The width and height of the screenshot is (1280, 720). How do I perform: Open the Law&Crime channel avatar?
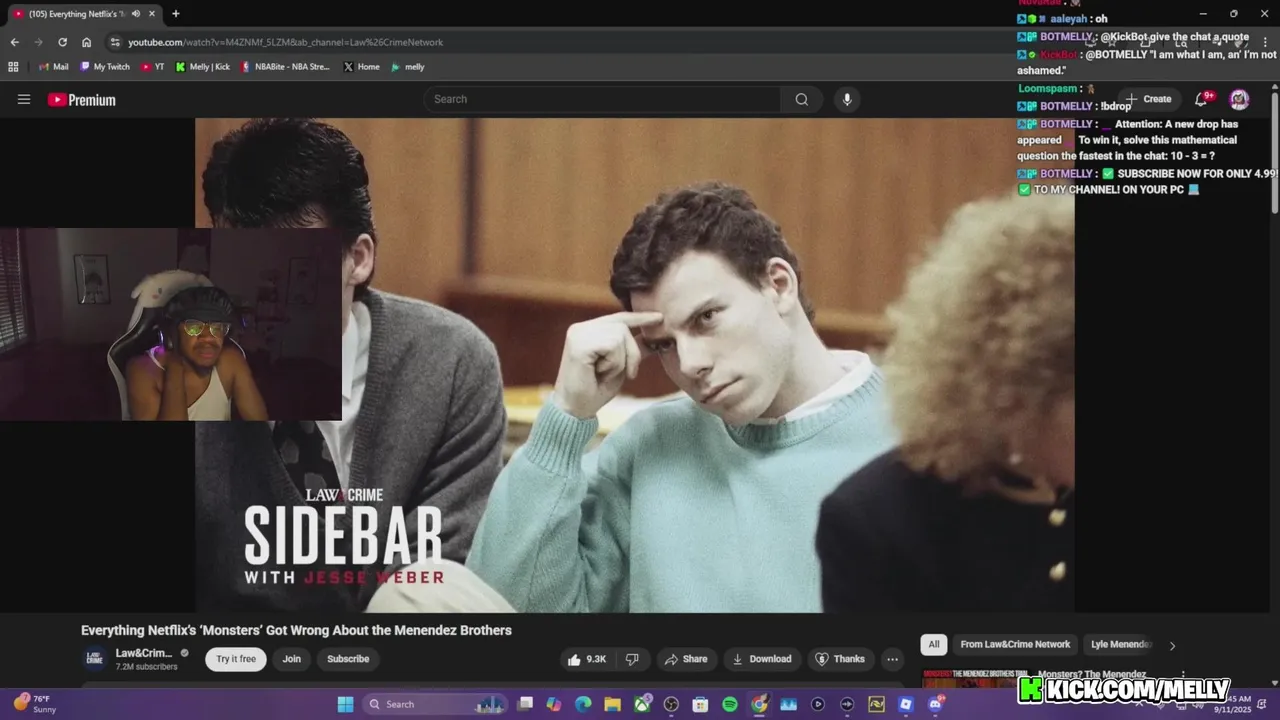coord(94,658)
